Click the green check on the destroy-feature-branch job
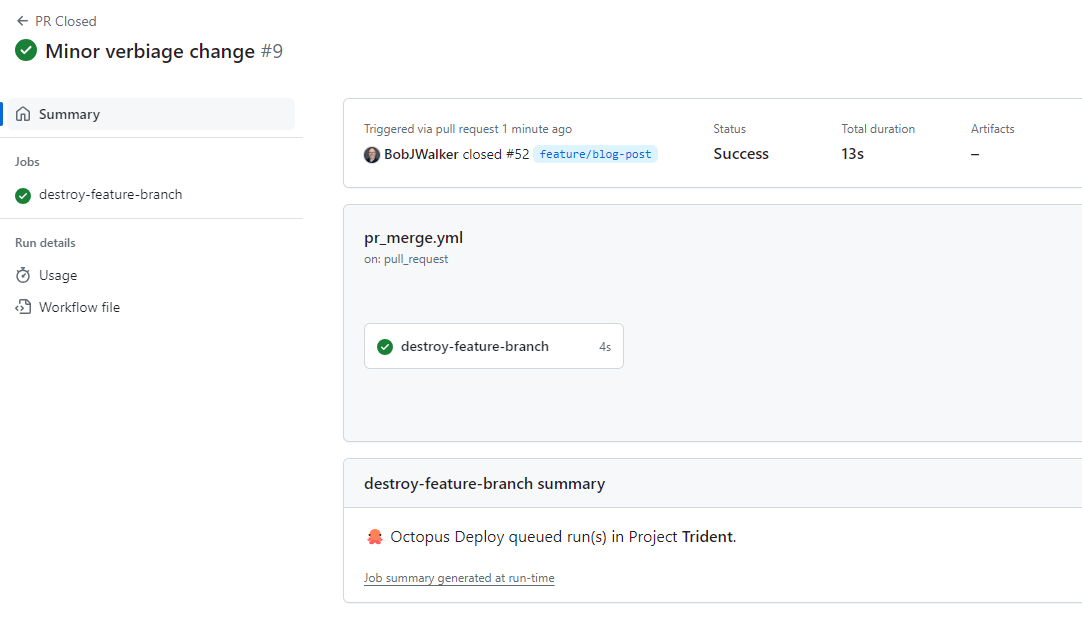Image resolution: width=1082 pixels, height=622 pixels. 22,194
